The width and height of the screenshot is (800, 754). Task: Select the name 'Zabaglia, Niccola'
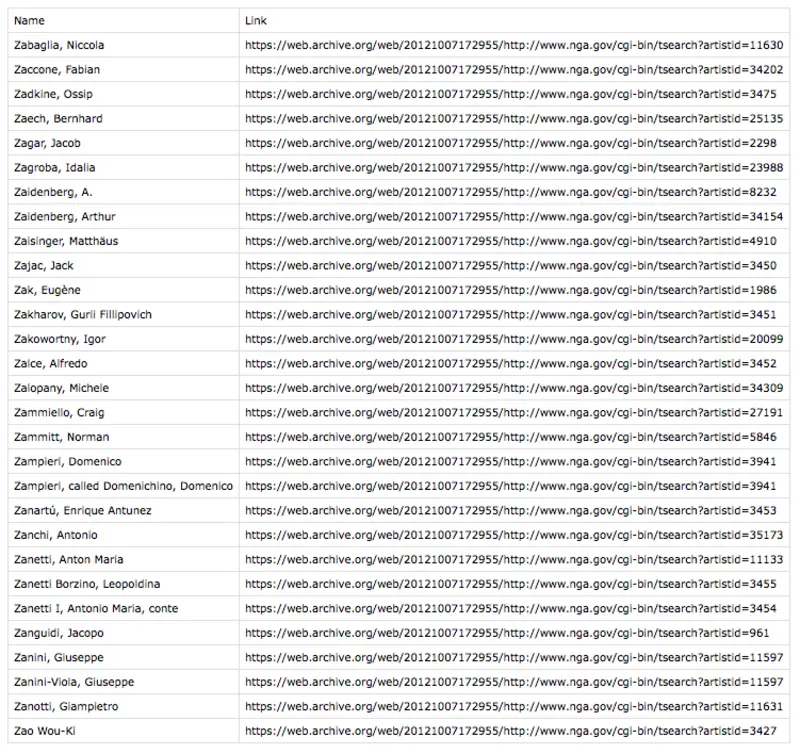click(59, 45)
